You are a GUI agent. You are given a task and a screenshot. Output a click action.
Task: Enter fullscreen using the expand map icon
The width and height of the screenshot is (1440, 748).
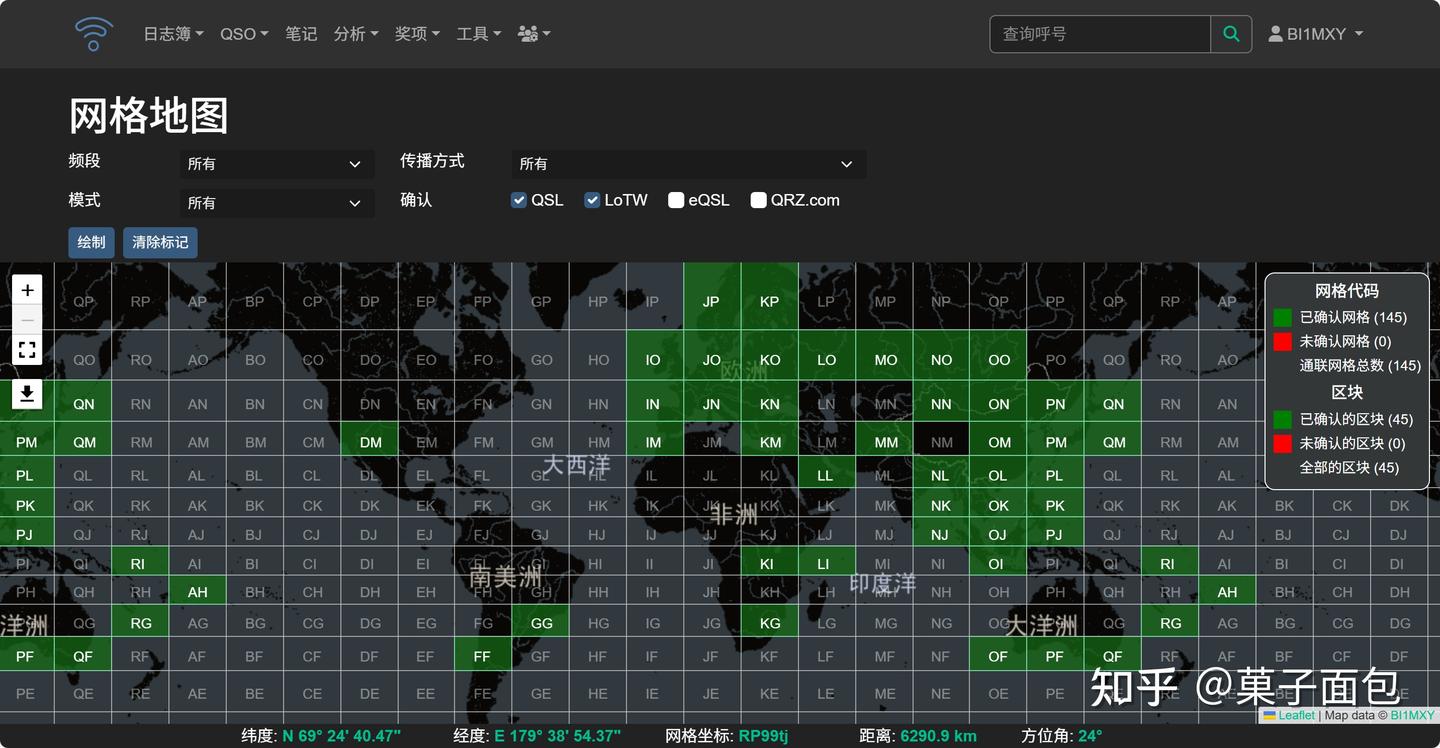(x=27, y=350)
